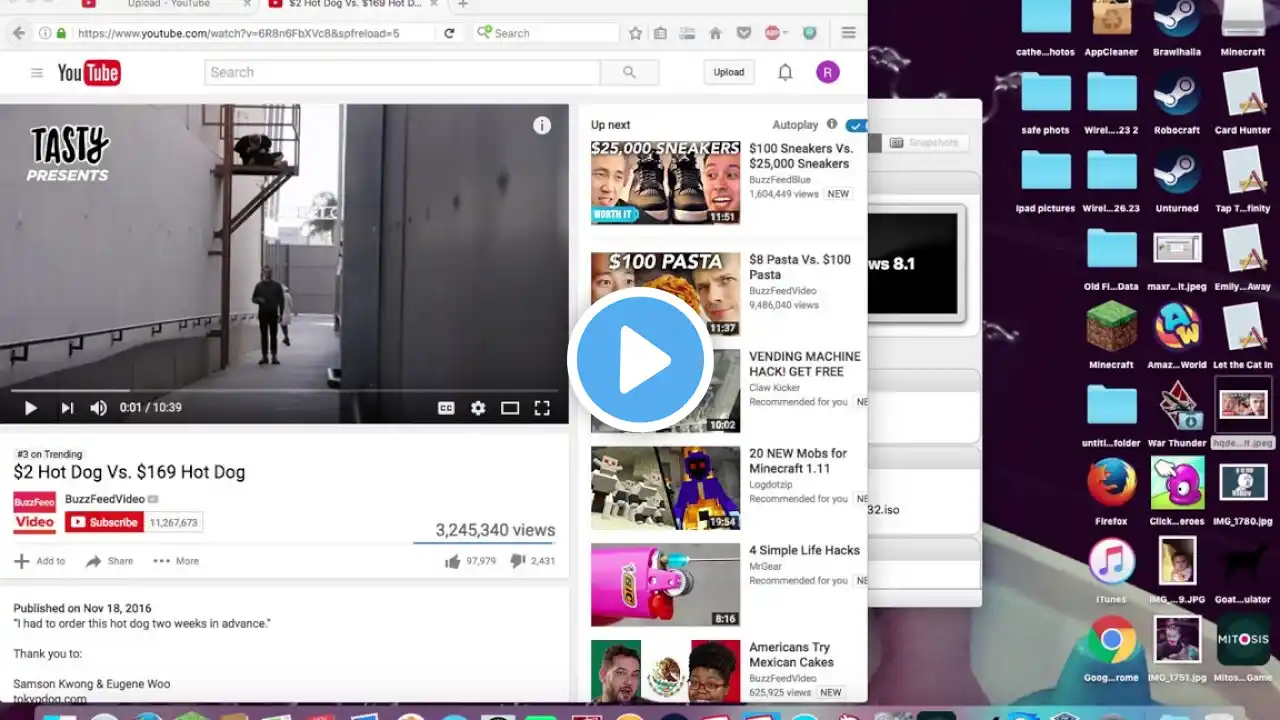Mute the video with the speaker icon
This screenshot has height=720, width=1280.
(98, 408)
